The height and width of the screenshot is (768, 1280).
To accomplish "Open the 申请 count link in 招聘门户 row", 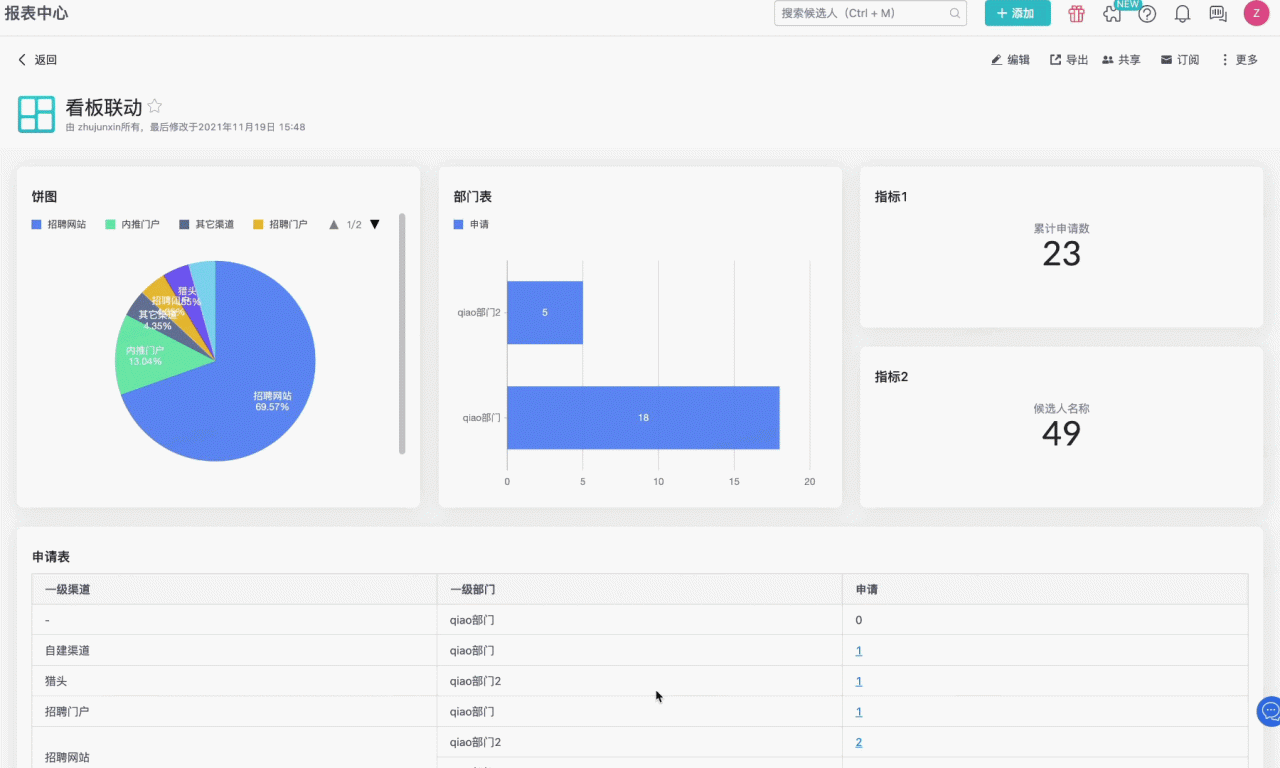I will click(859, 712).
